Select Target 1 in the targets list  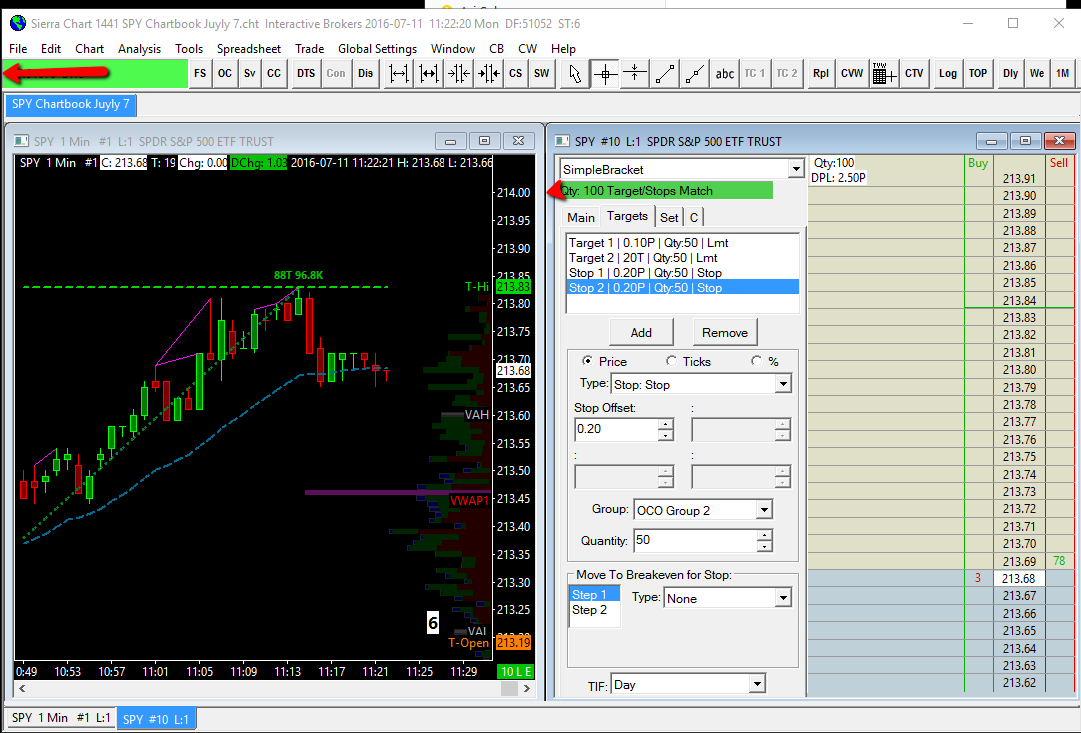[683, 243]
